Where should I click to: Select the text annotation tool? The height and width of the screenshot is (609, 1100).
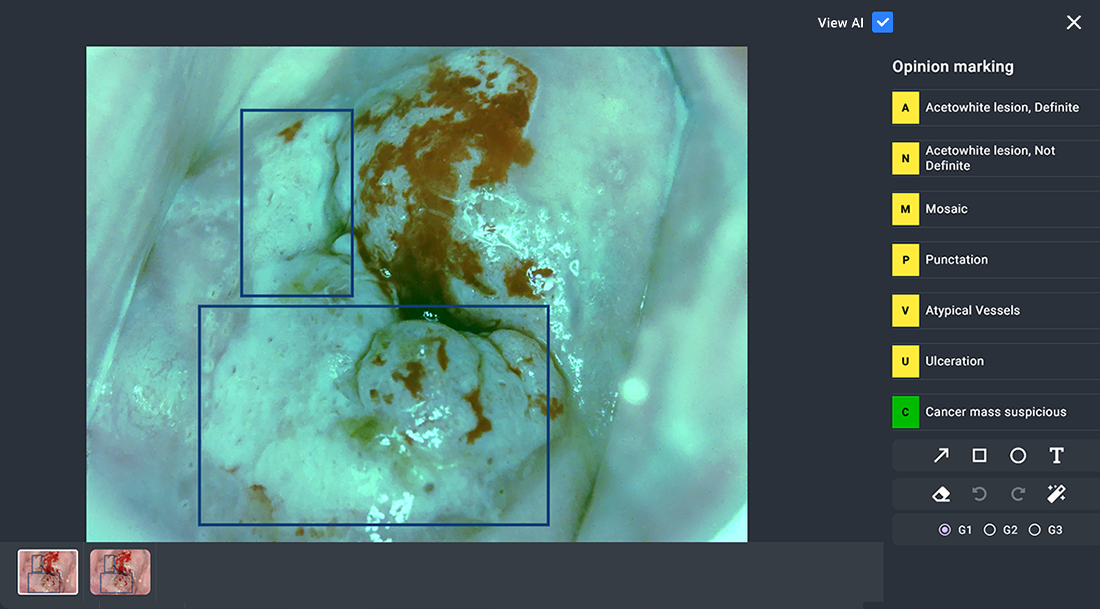(x=1056, y=456)
